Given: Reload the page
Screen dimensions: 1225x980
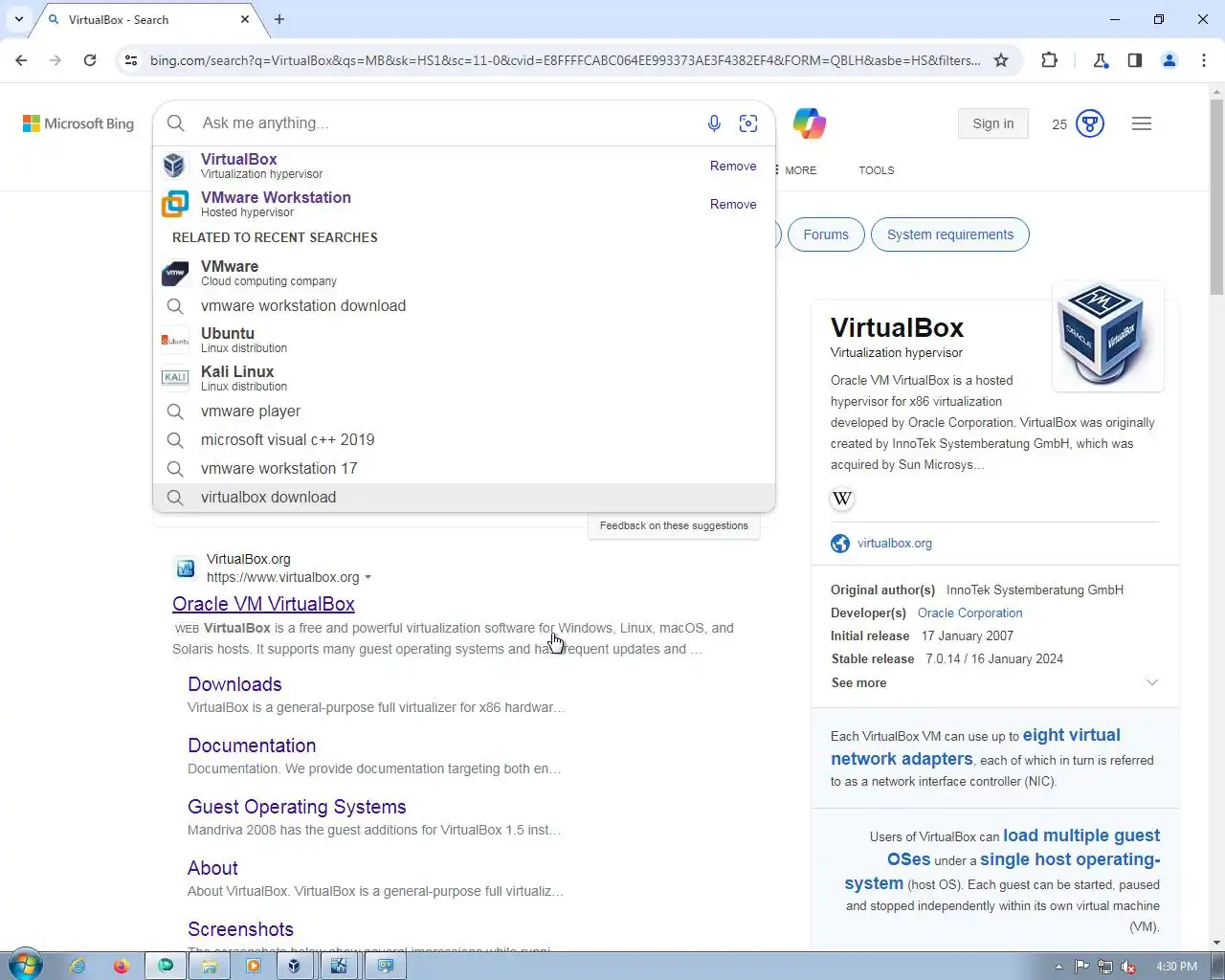Looking at the screenshot, I should tap(90, 60).
